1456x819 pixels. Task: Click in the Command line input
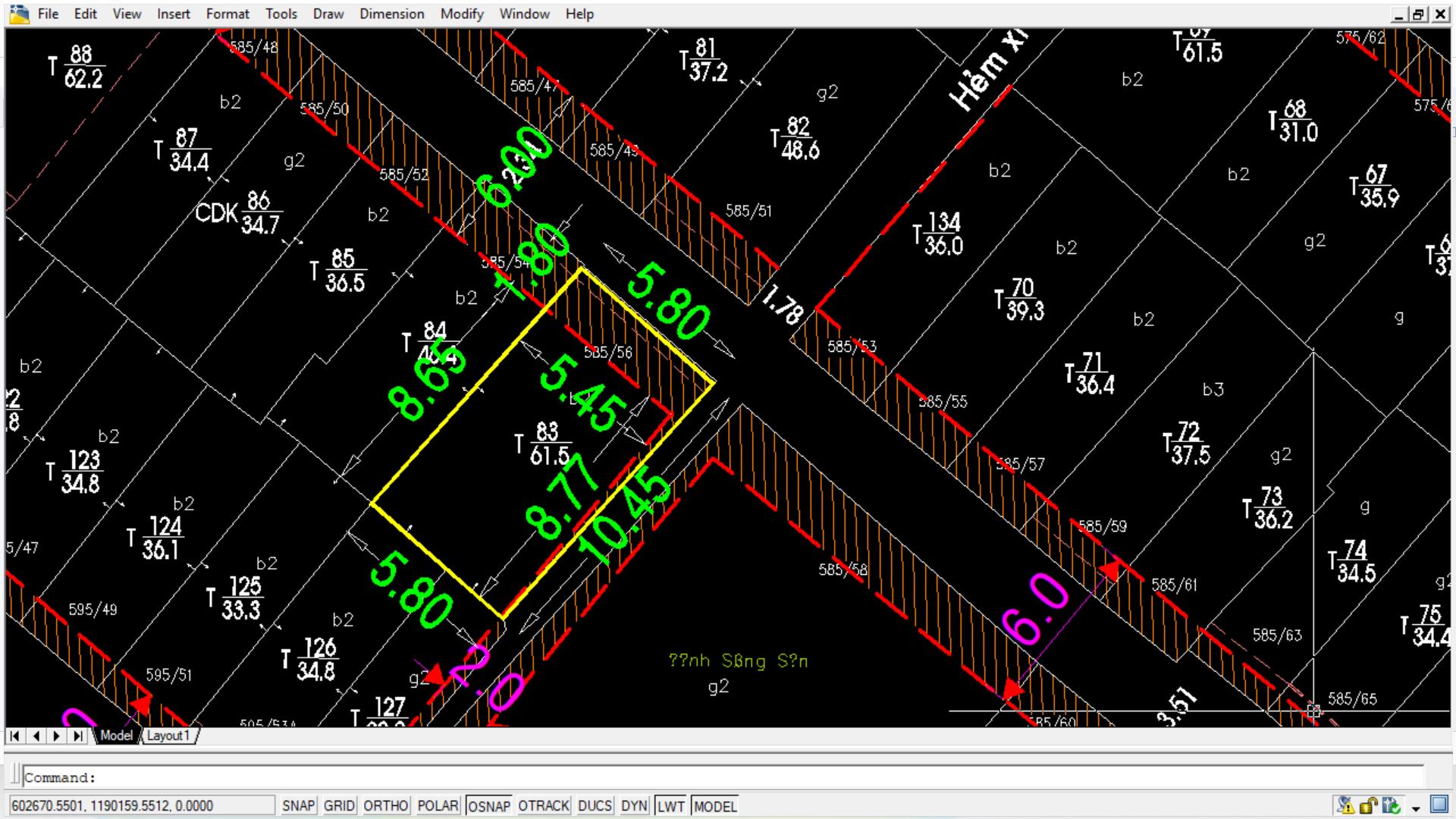[724, 777]
